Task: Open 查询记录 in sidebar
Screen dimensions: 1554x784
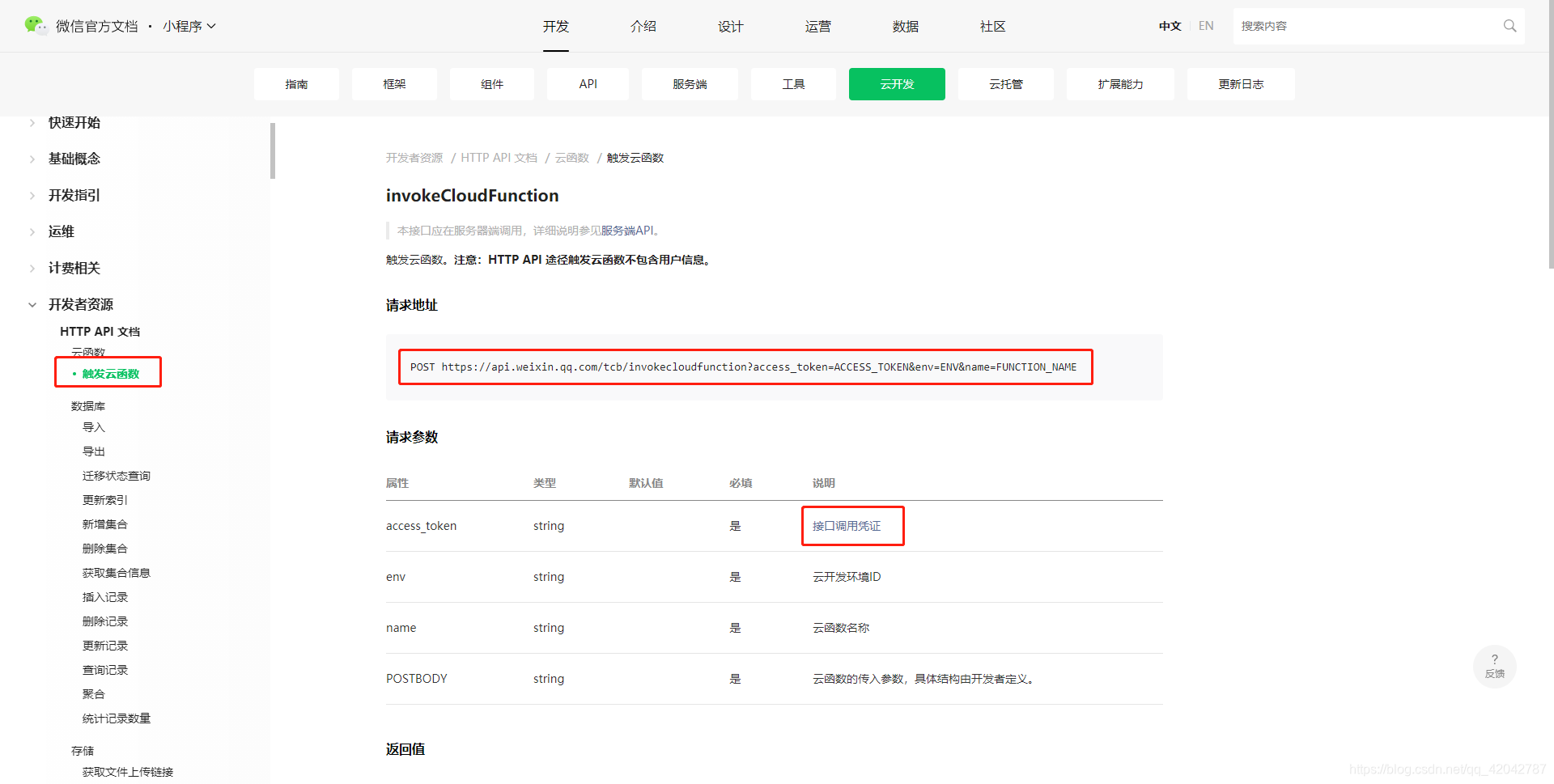Action: [105, 670]
